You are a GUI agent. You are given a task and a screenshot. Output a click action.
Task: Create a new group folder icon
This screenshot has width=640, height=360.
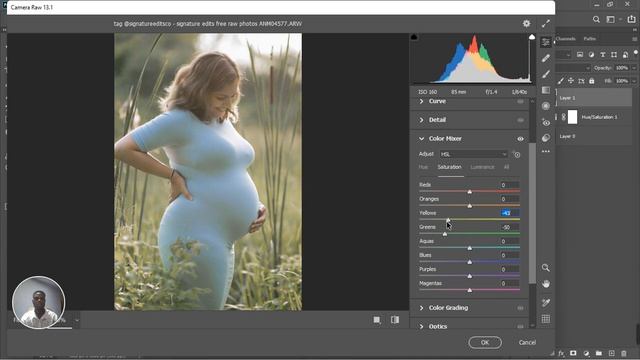pyautogui.click(x=599, y=353)
